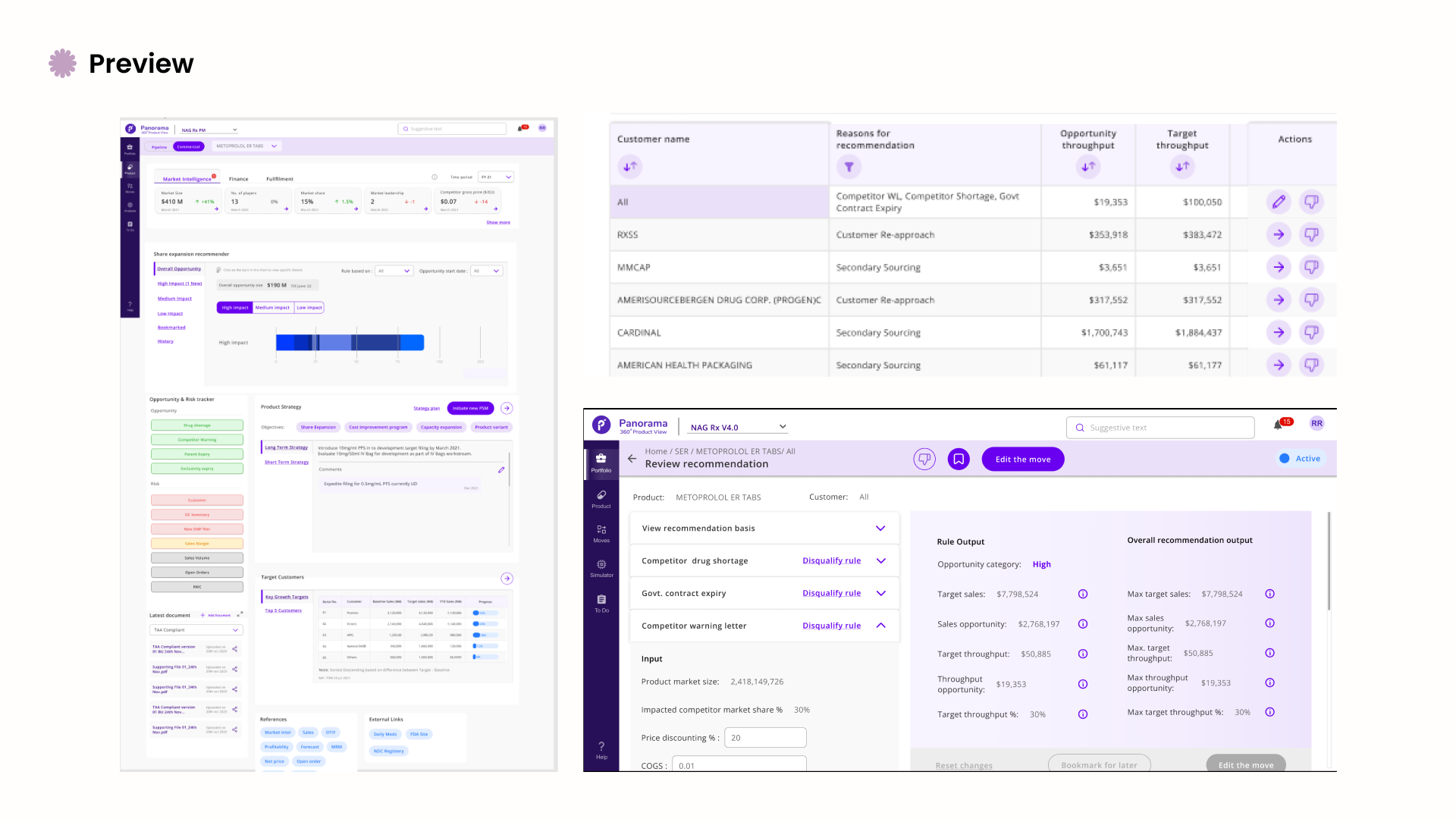
Task: Click the edit pencil icon in All row
Action: tap(1279, 202)
